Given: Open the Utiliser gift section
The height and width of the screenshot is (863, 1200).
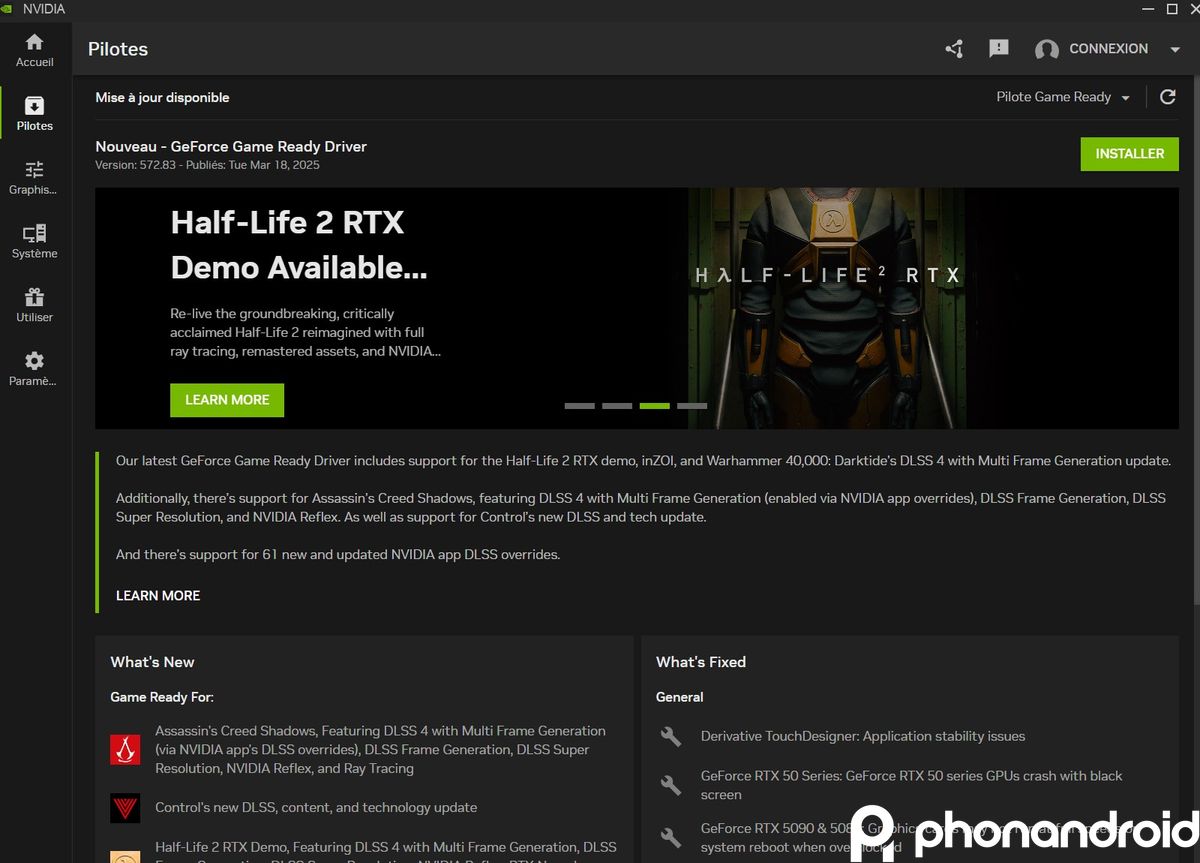Looking at the screenshot, I should click(35, 306).
